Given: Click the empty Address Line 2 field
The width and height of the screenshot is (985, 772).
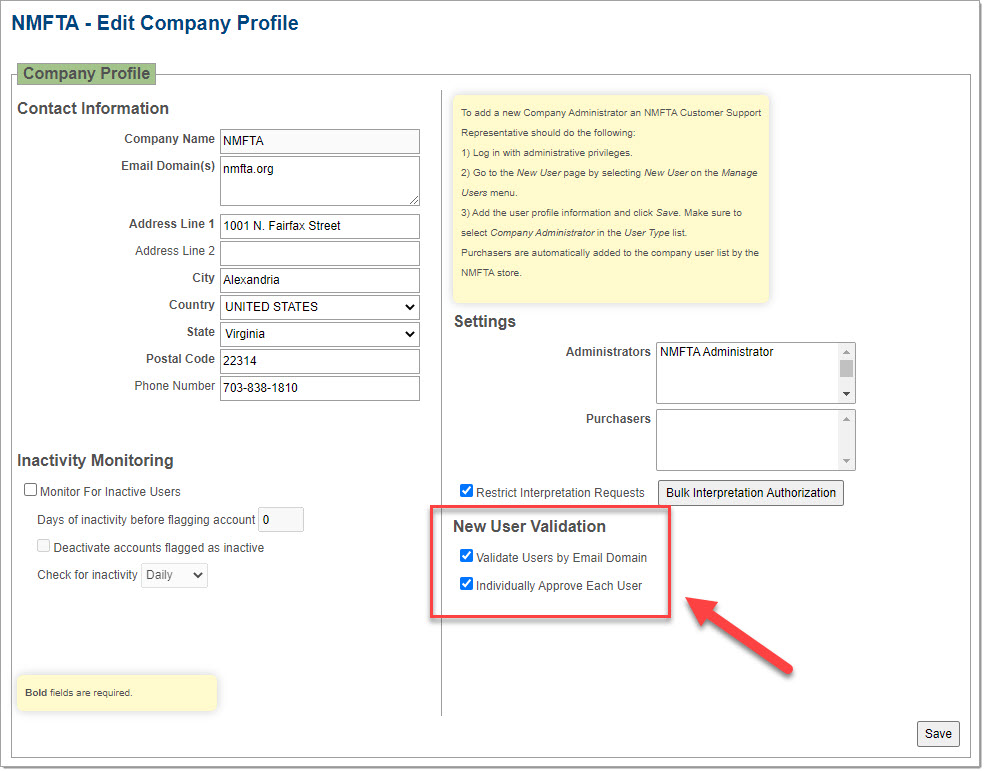Looking at the screenshot, I should (x=320, y=254).
